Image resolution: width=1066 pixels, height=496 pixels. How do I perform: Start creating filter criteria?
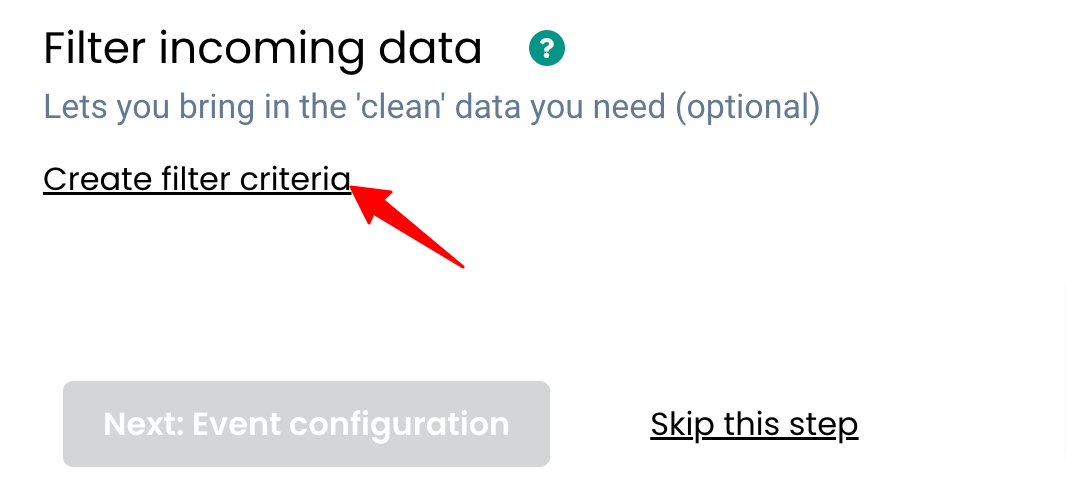[x=197, y=179]
